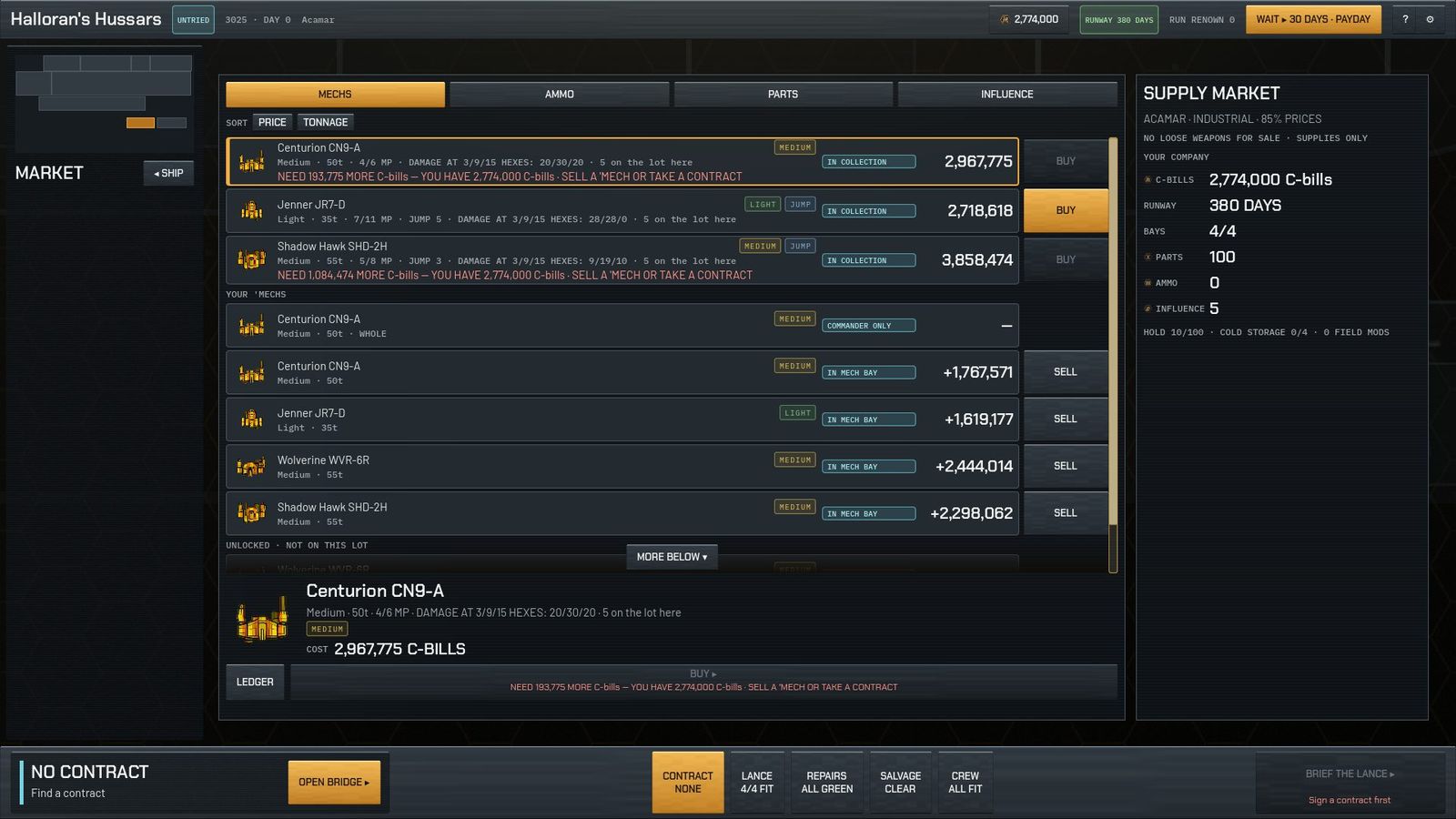This screenshot has height=819, width=1456.
Task: Sort mechs by Tonnage
Action: pos(325,122)
